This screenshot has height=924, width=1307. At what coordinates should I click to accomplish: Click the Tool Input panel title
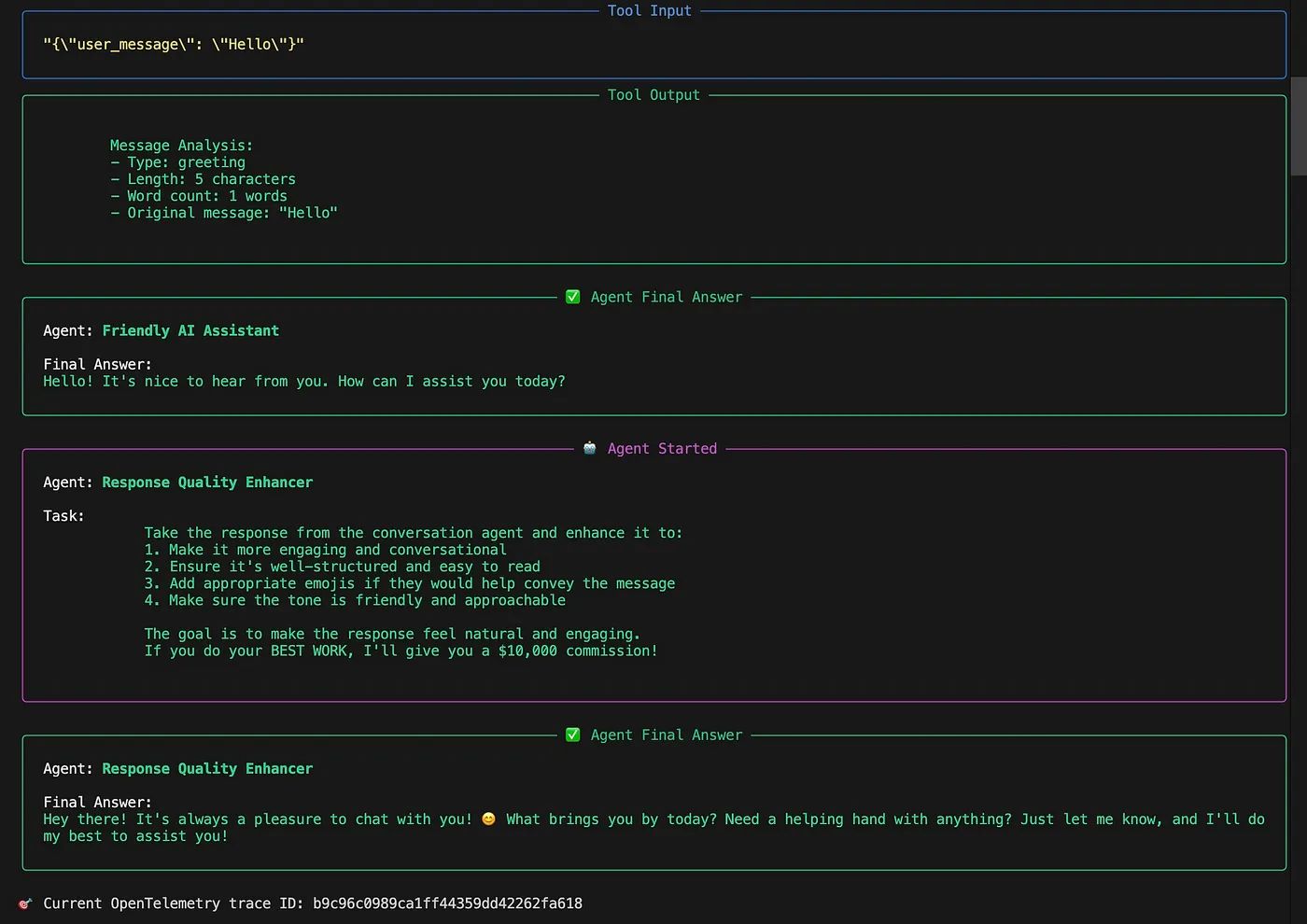coord(649,10)
